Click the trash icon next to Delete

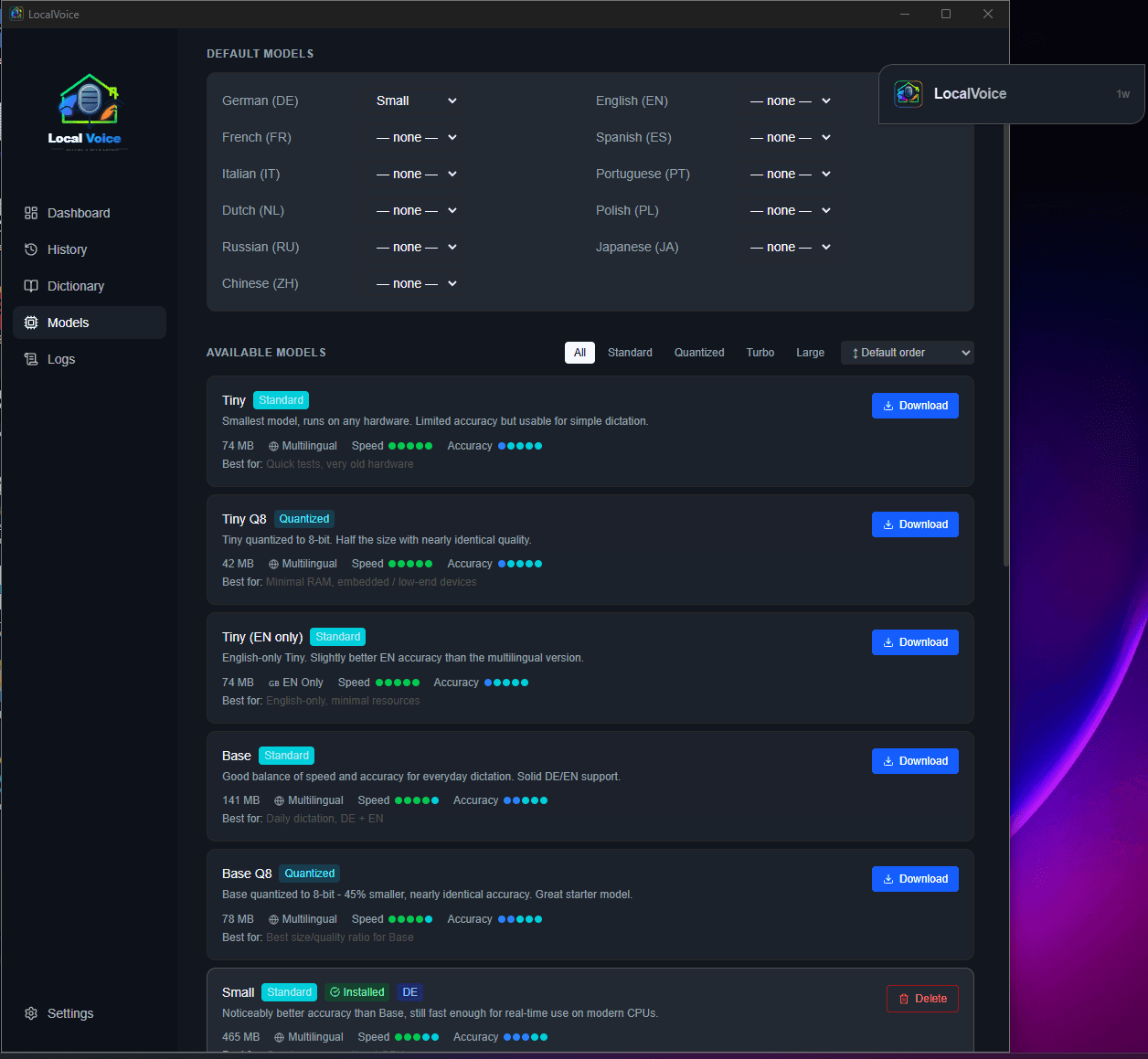(905, 998)
